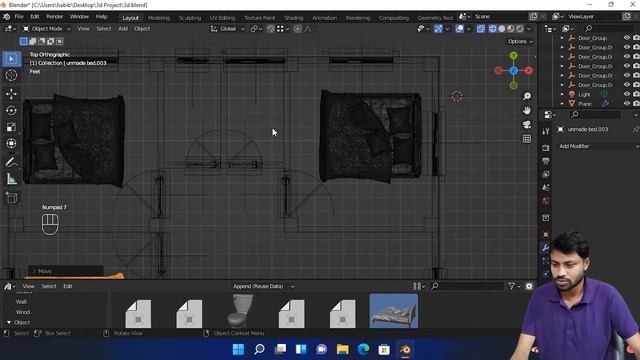Open the Tool properties tab
The image size is (640, 360).
tap(546, 131)
